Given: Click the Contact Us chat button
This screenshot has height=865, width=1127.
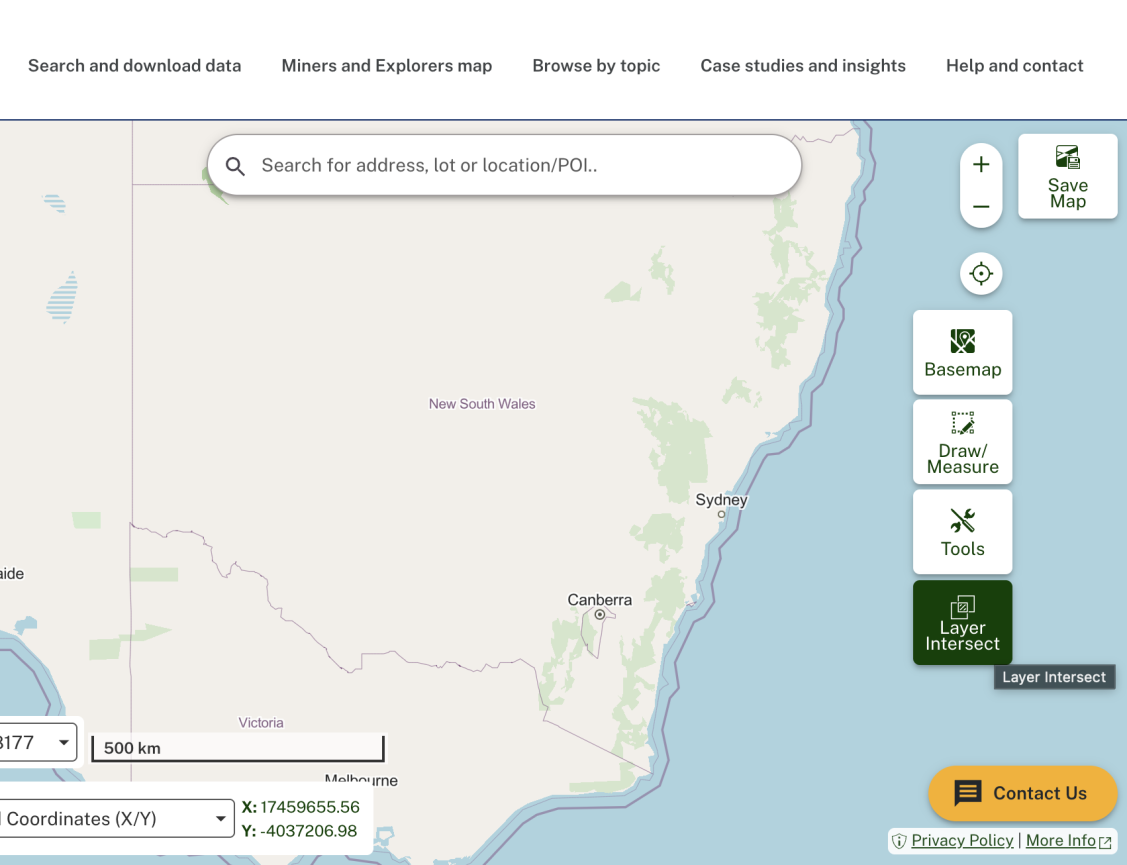Looking at the screenshot, I should 1022,793.
